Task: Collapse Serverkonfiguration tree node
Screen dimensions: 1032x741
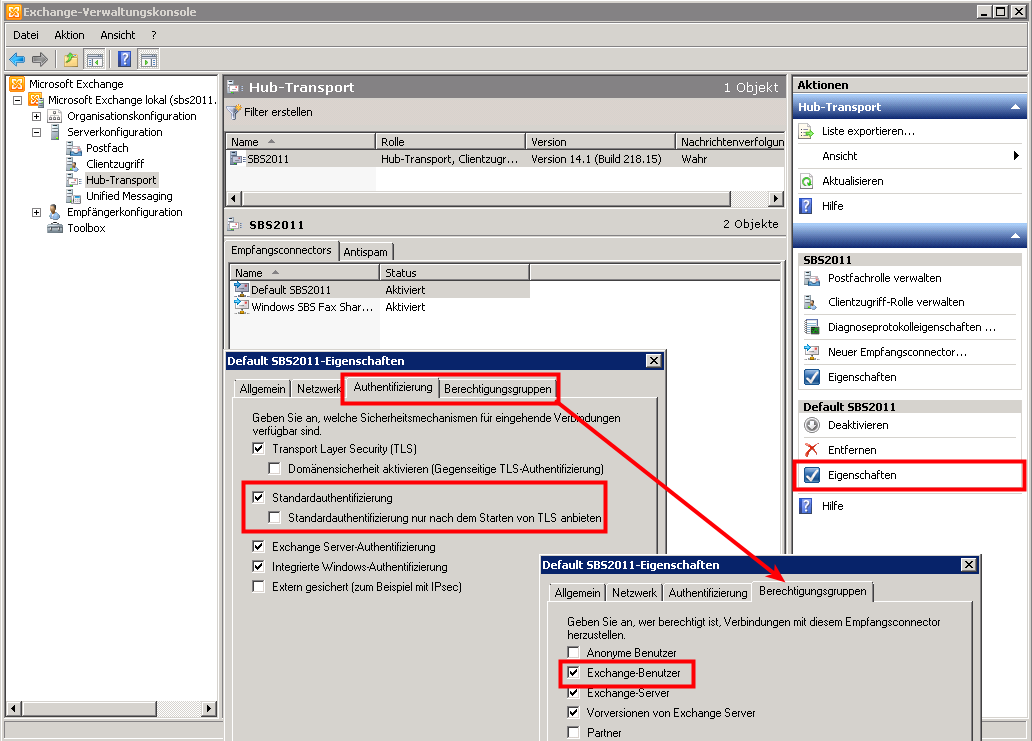Action: [37, 132]
